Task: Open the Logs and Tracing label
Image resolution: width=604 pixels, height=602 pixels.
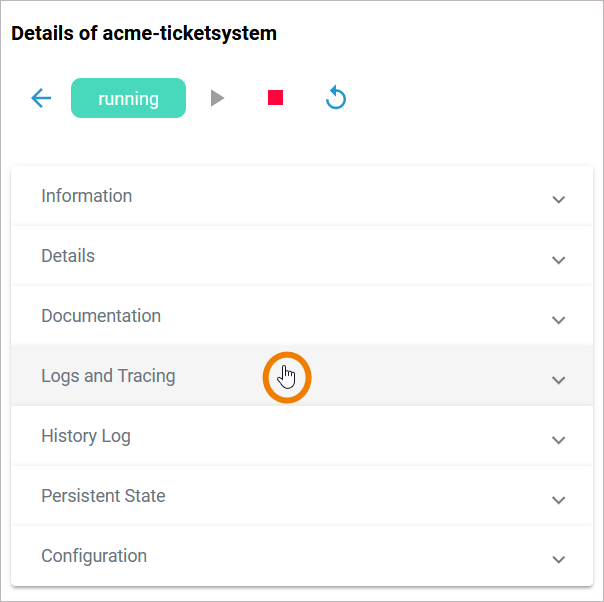Action: click(x=108, y=376)
